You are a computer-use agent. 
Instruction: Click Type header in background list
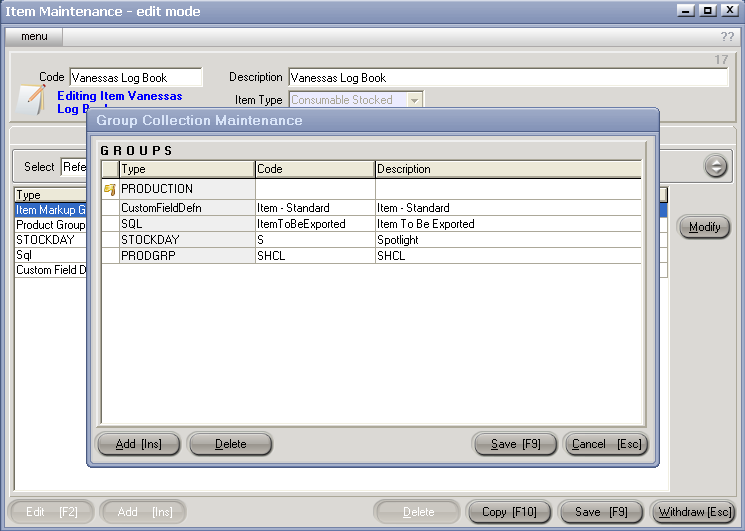coord(51,195)
